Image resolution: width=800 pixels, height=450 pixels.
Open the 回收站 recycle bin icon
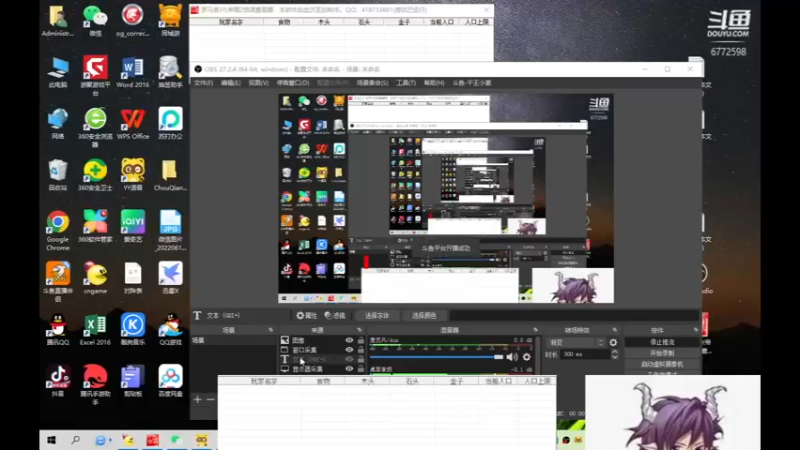click(x=58, y=174)
